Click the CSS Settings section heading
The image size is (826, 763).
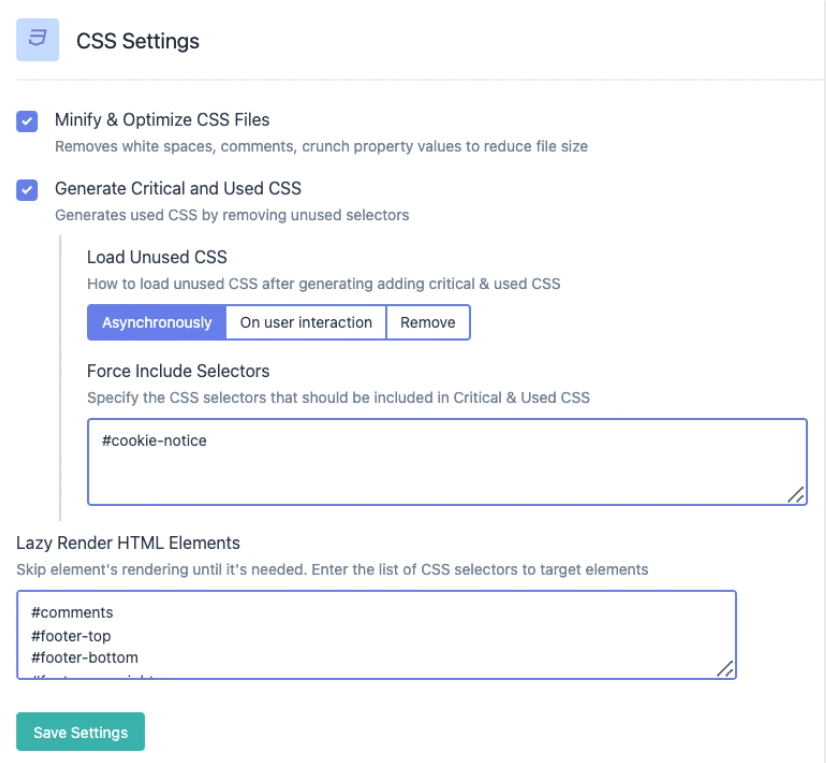(x=138, y=41)
